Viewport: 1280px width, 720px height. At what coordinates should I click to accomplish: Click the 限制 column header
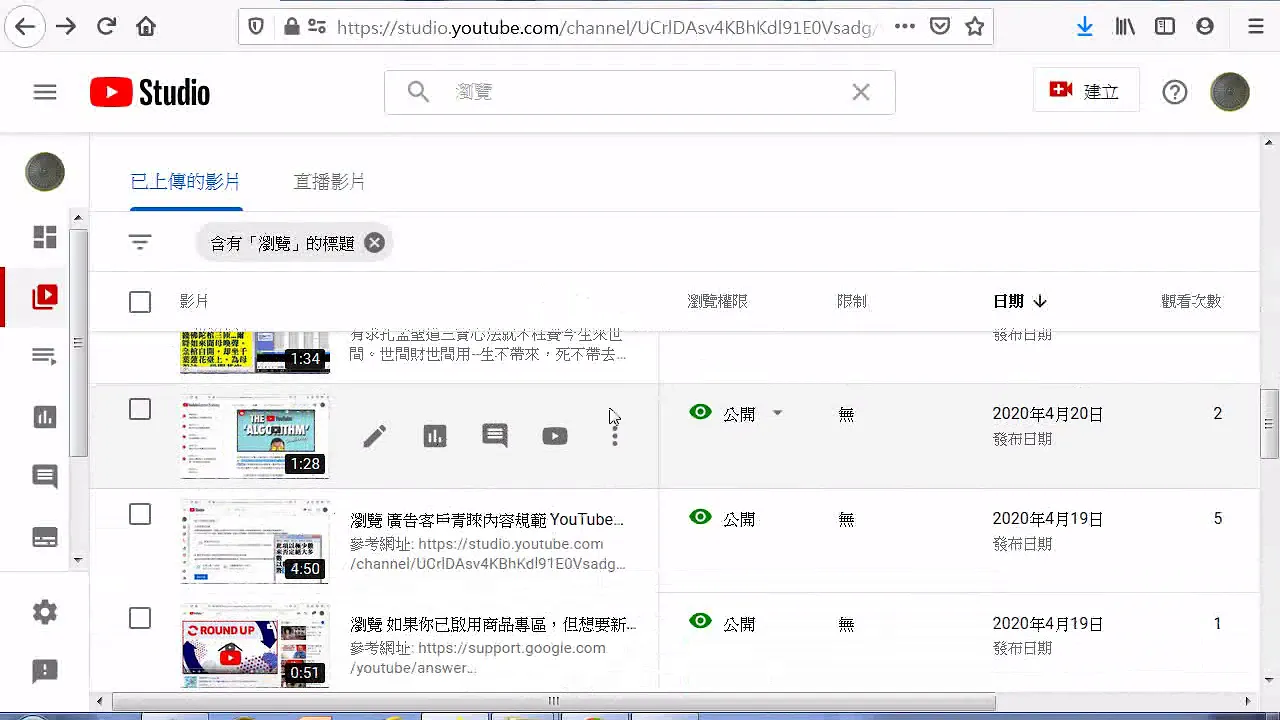[x=852, y=301]
